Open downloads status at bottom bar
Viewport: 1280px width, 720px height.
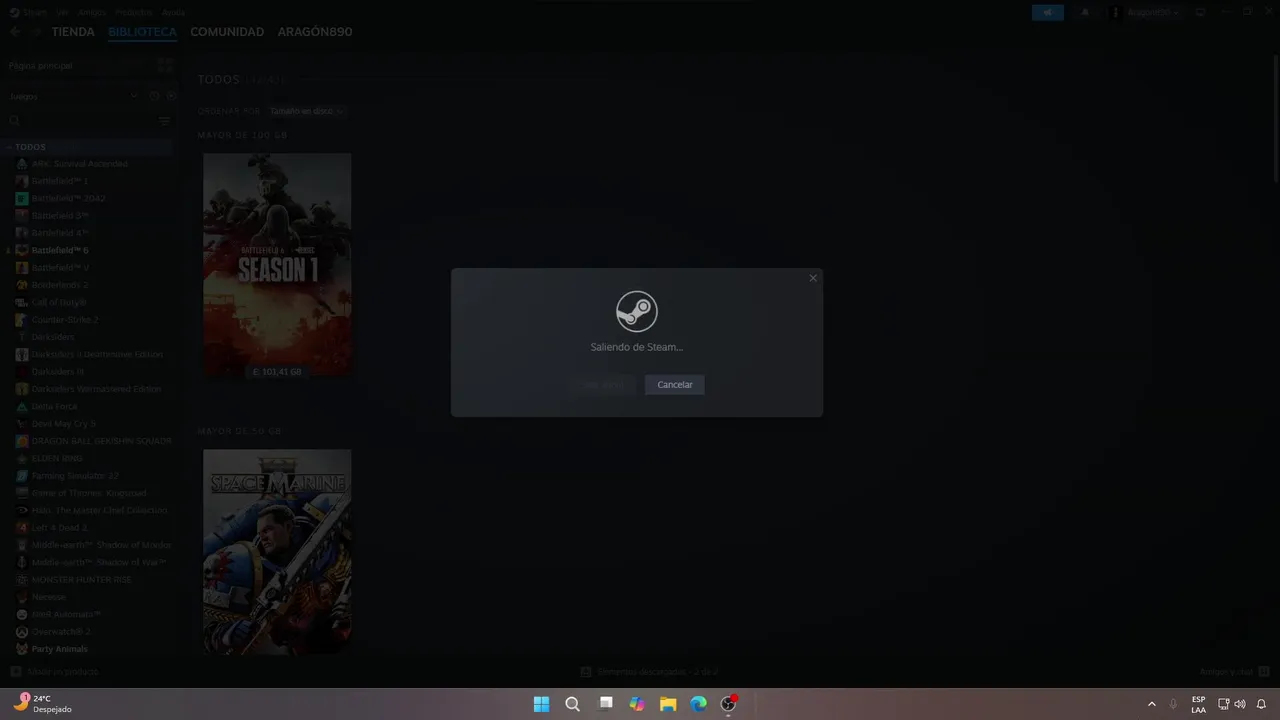(650, 672)
